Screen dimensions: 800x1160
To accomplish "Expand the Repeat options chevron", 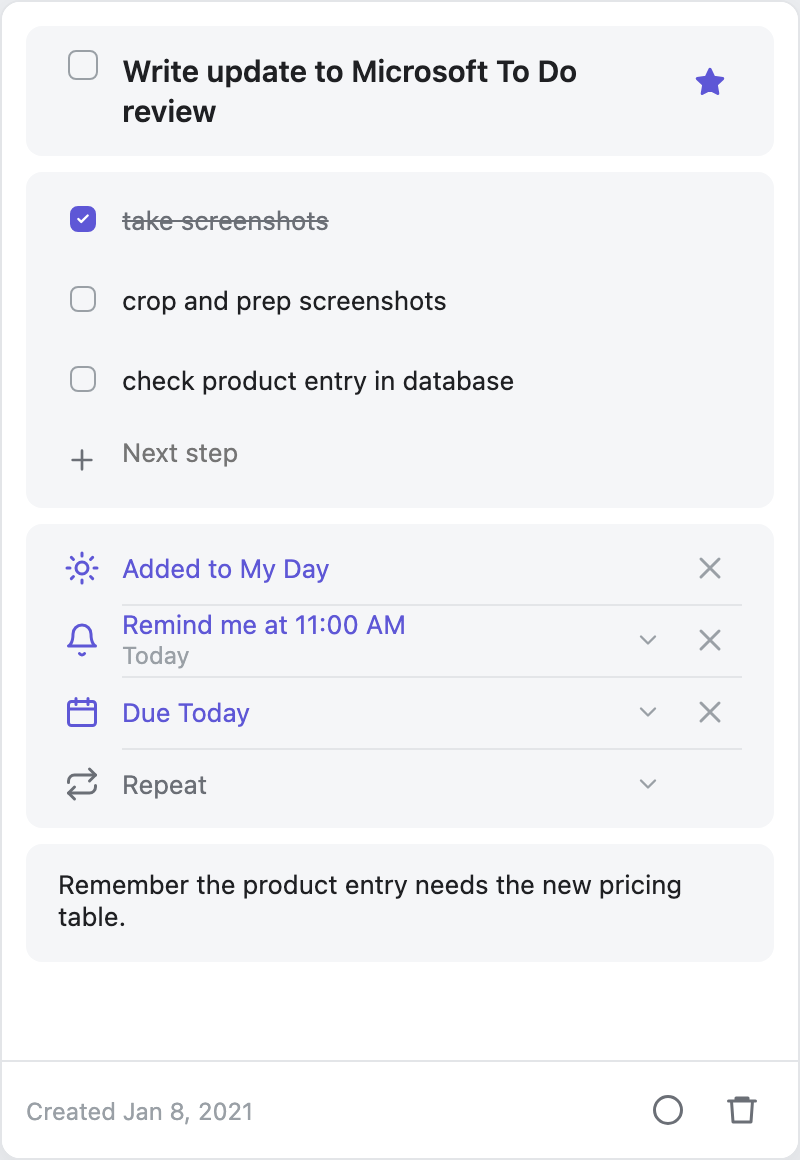I will pos(648,784).
